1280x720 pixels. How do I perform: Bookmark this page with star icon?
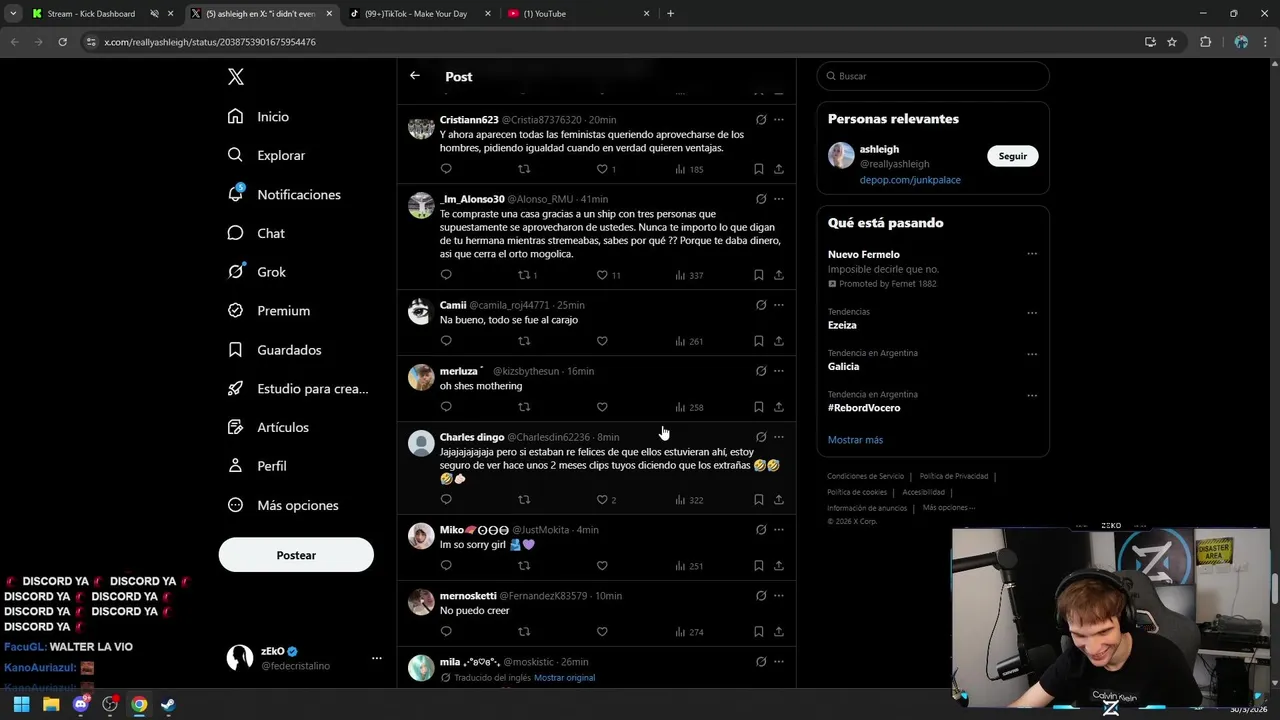[1172, 42]
